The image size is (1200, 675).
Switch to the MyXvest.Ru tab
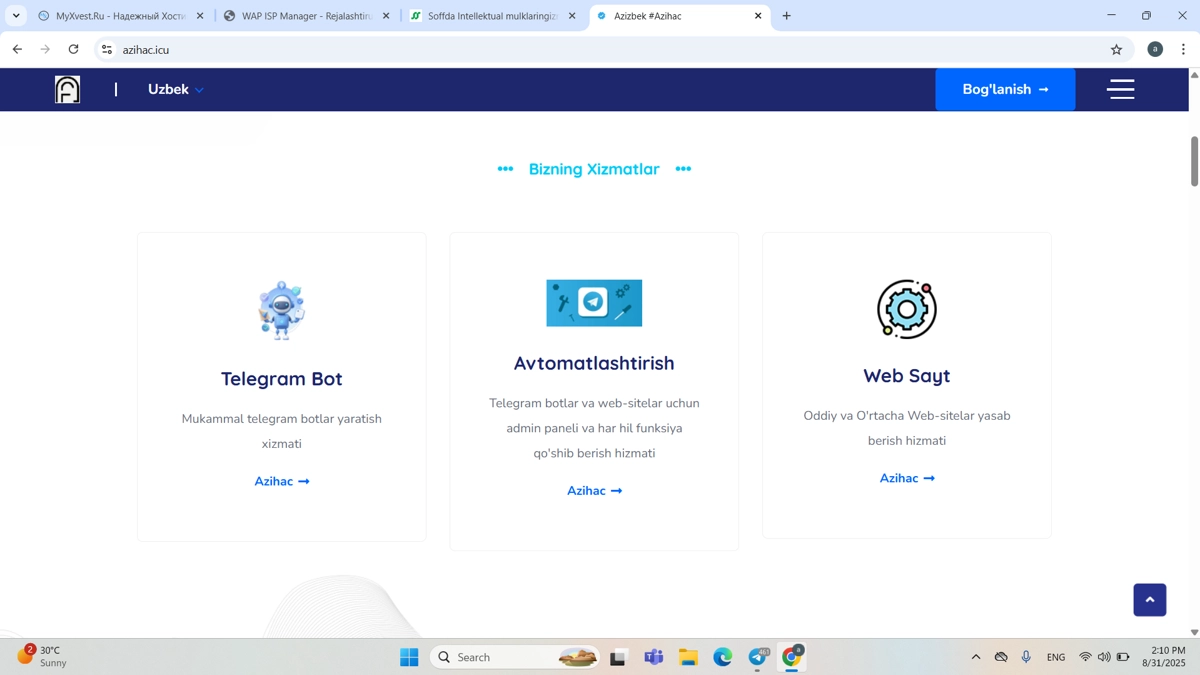click(x=120, y=16)
